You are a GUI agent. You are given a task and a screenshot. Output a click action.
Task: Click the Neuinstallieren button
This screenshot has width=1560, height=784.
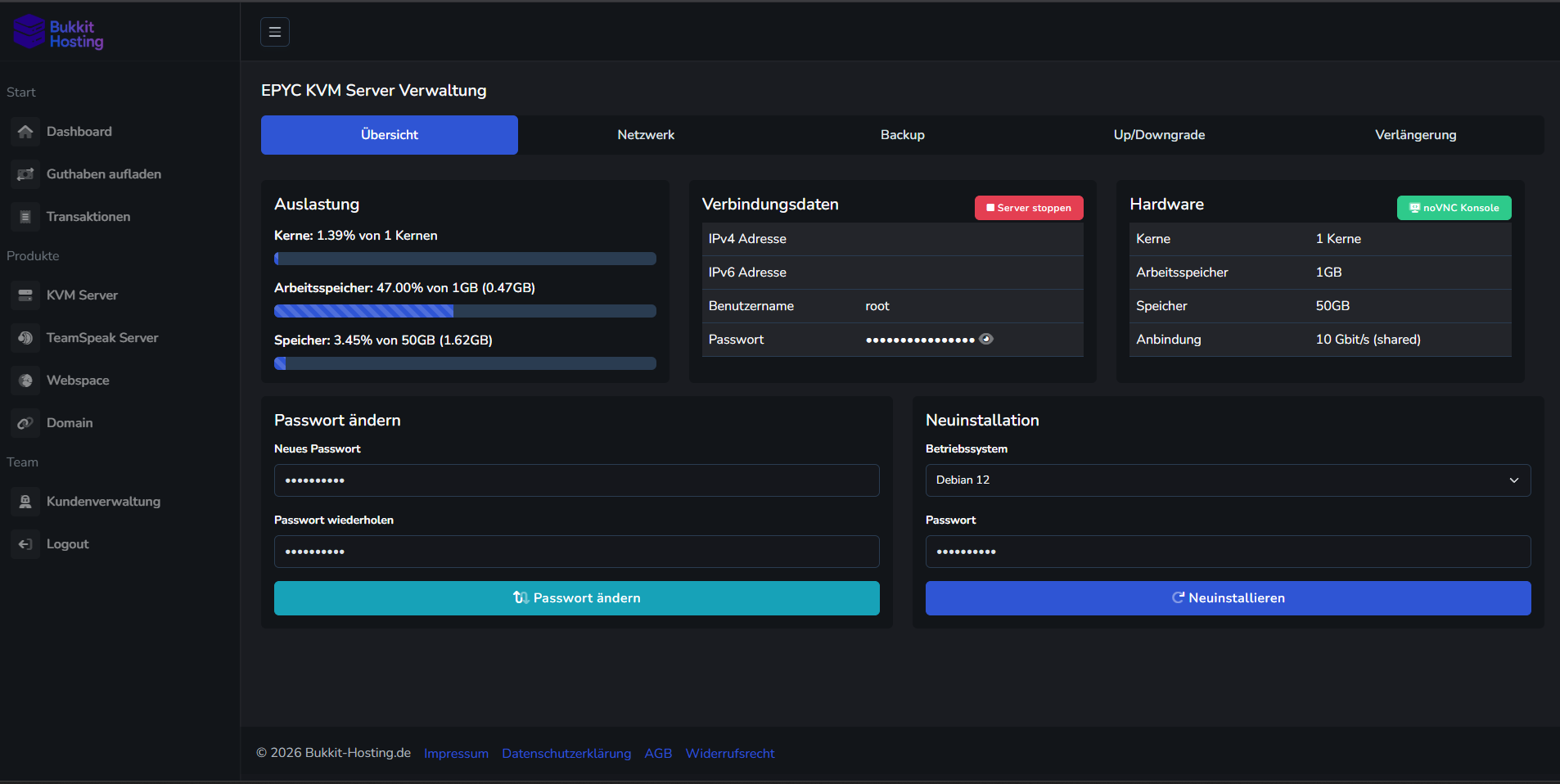pos(1228,598)
